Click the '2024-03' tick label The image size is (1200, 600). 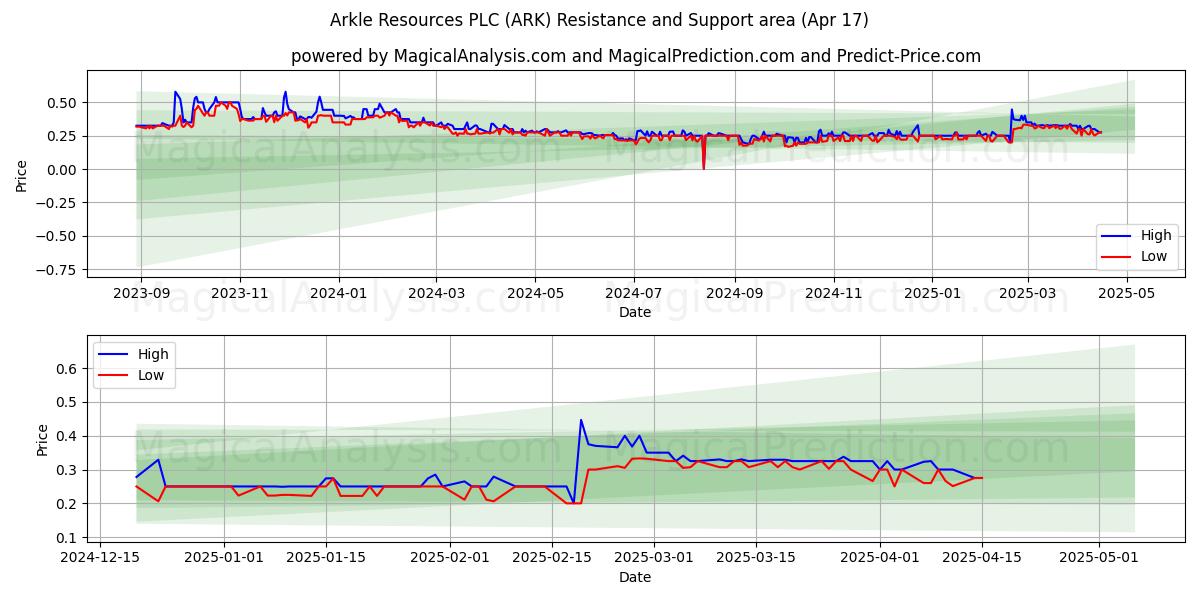[436, 293]
